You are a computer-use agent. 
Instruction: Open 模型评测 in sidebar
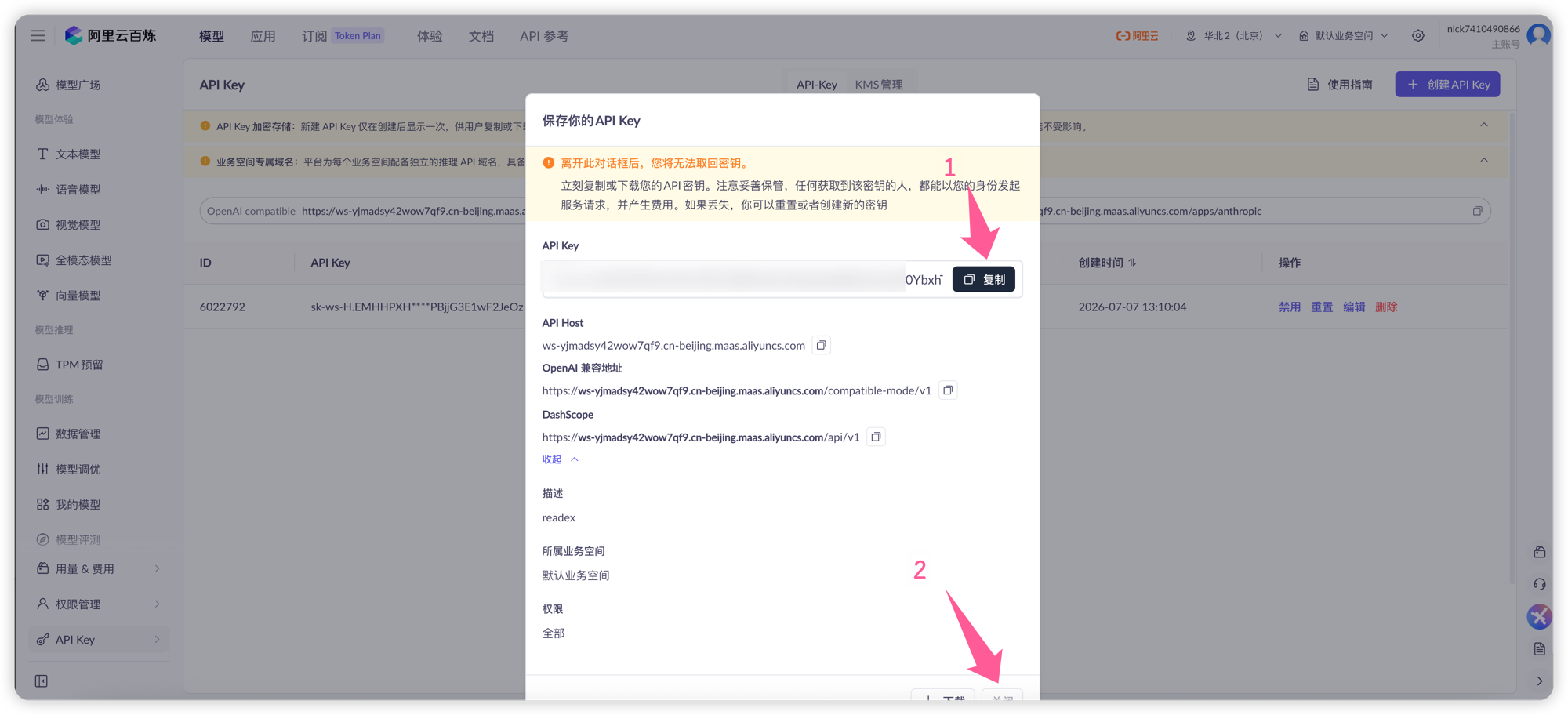pyautogui.click(x=78, y=539)
